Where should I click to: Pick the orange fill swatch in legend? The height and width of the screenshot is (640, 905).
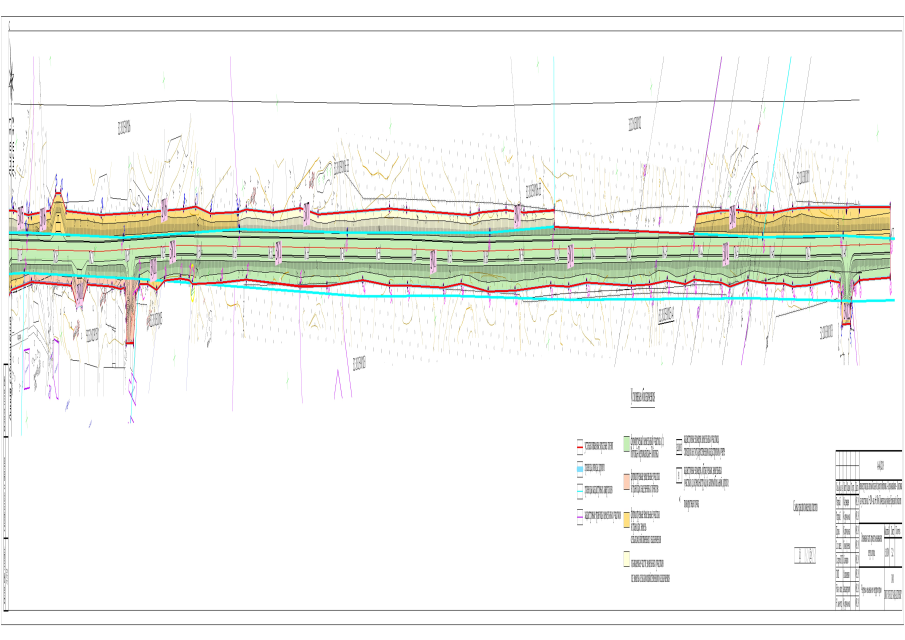pos(626,520)
